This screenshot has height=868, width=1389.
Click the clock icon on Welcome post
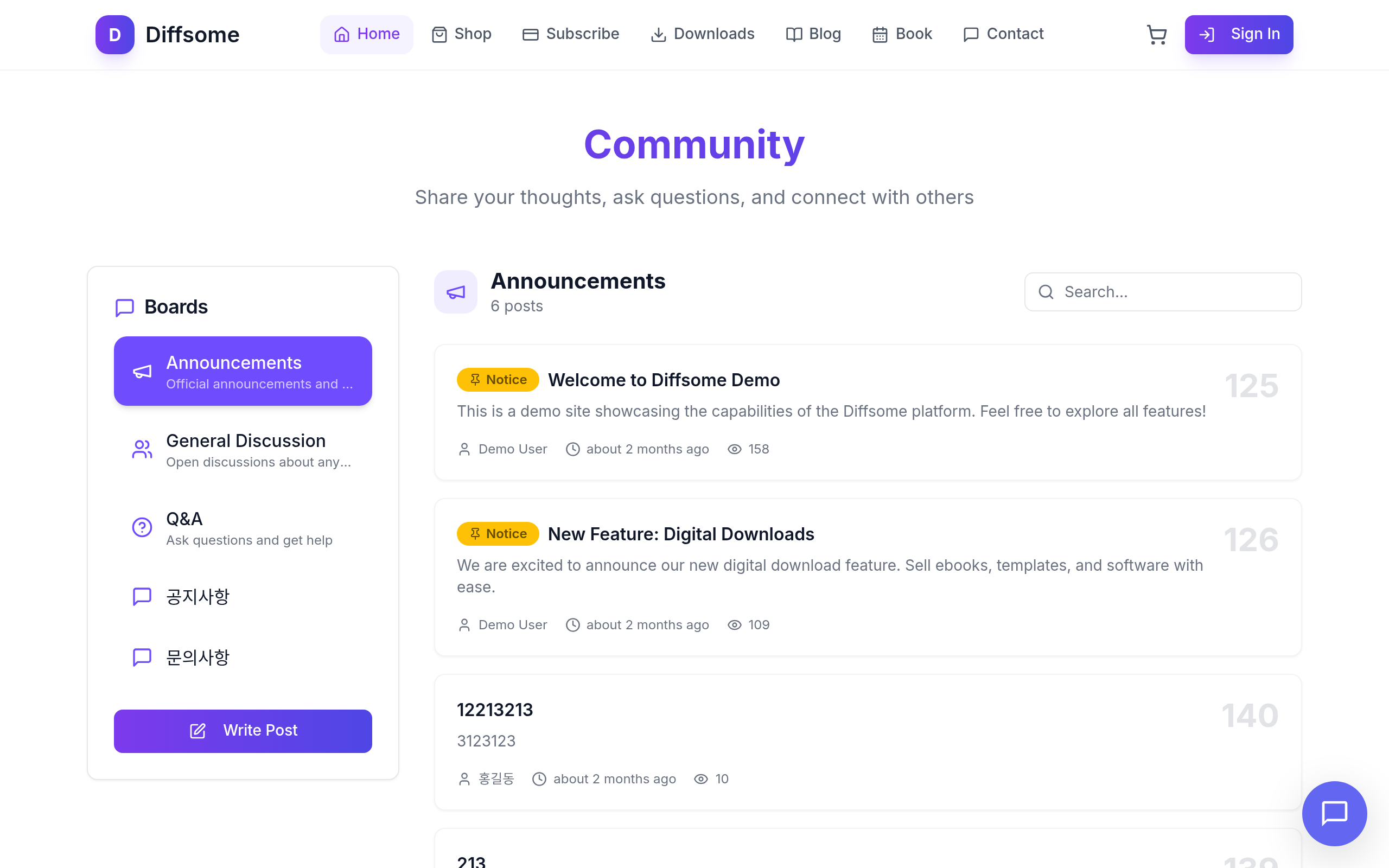point(572,449)
